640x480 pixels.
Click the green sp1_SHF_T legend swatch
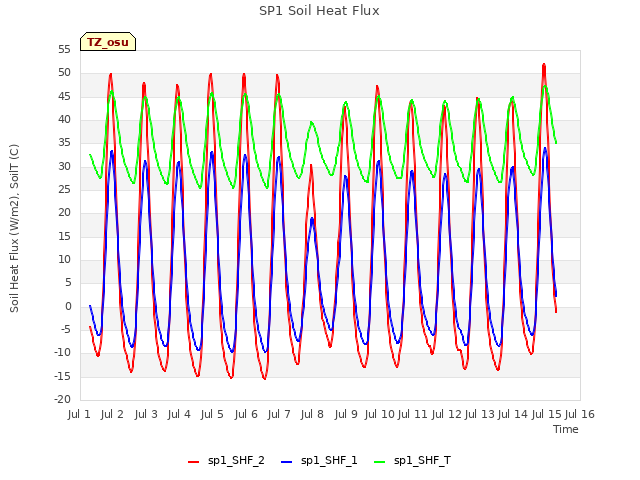[x=380, y=462]
